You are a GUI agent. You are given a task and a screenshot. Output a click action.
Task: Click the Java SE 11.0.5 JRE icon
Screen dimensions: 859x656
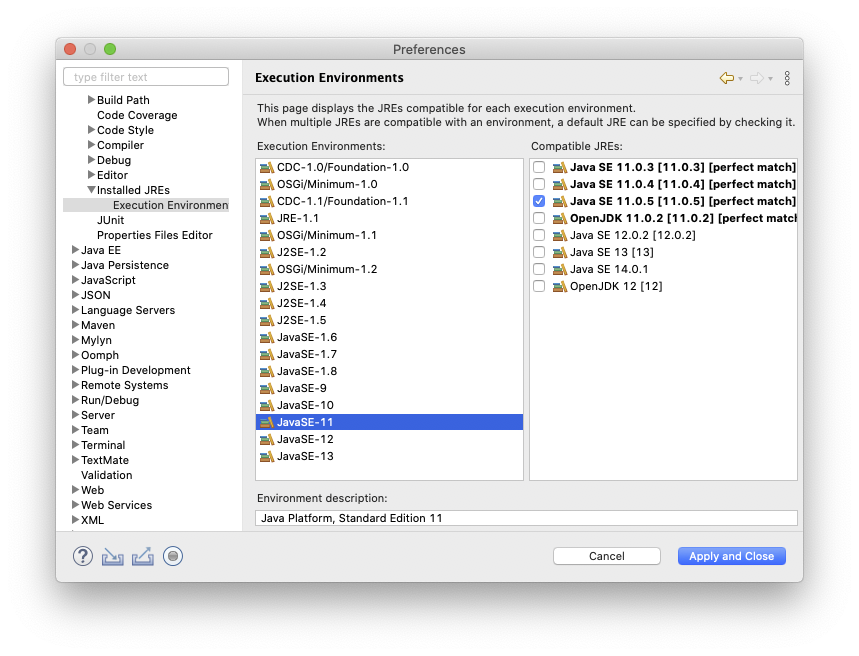point(560,202)
